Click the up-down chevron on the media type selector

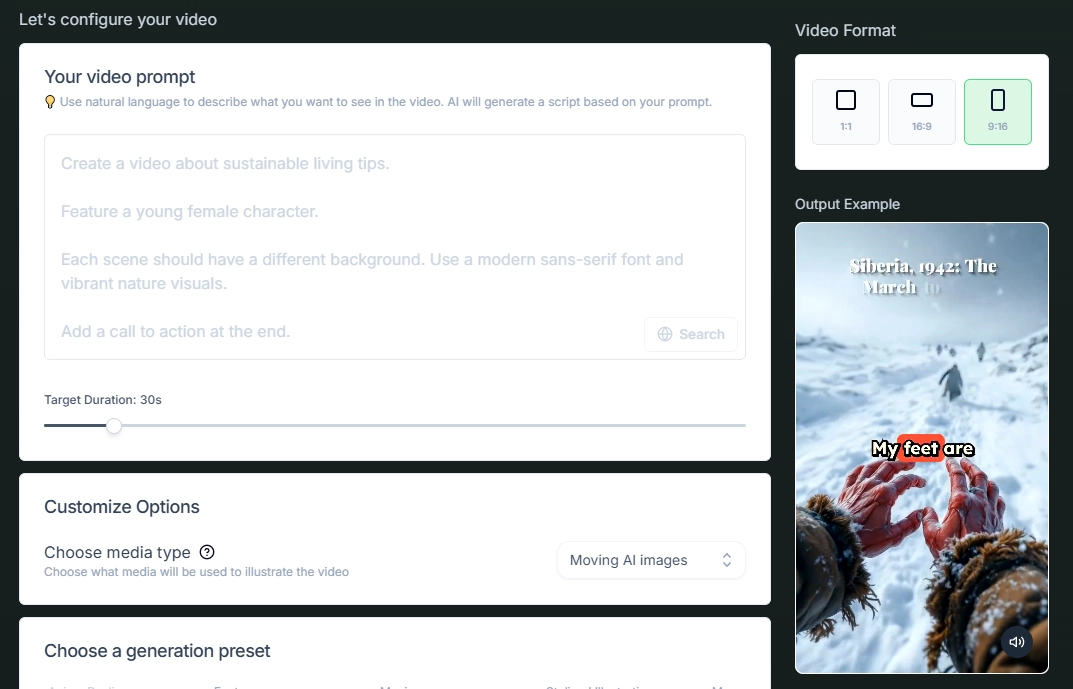(x=727, y=560)
